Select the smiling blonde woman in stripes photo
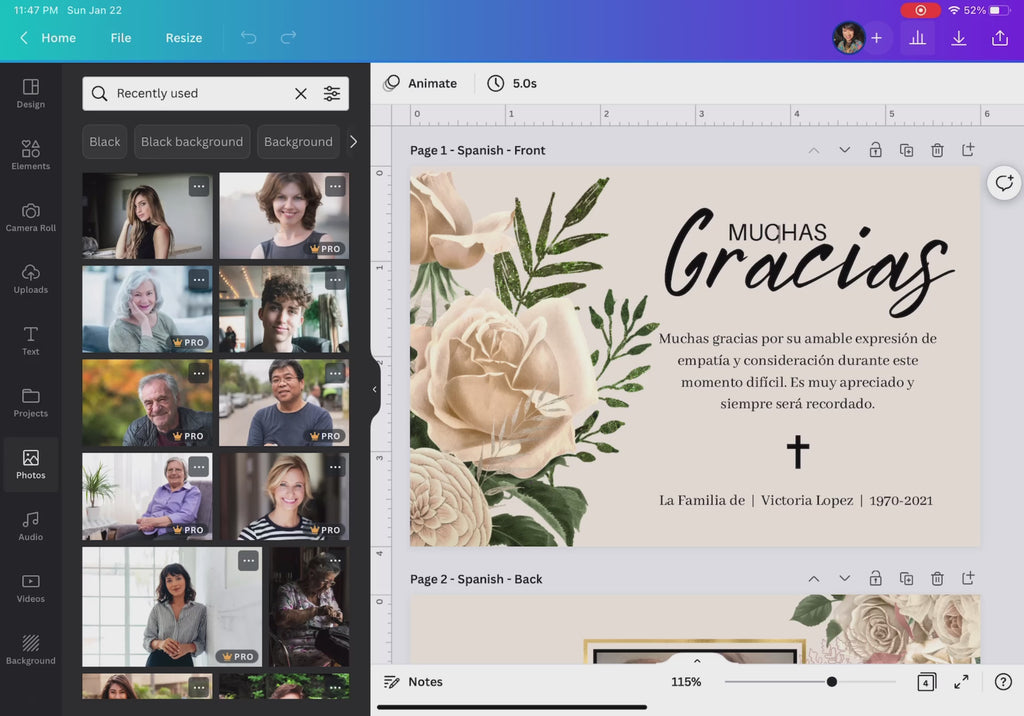 pyautogui.click(x=284, y=496)
